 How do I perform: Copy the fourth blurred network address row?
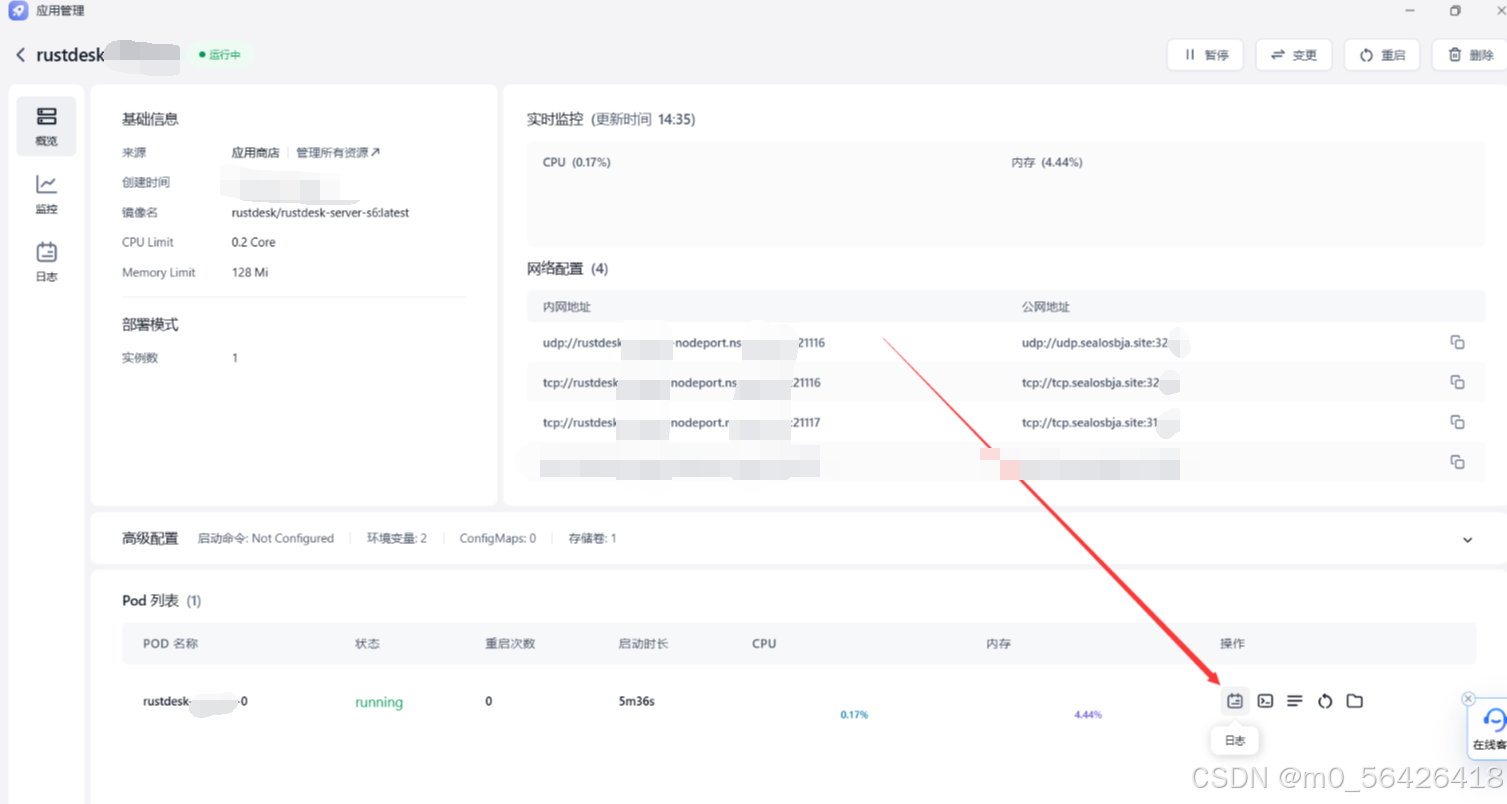[x=1458, y=462]
